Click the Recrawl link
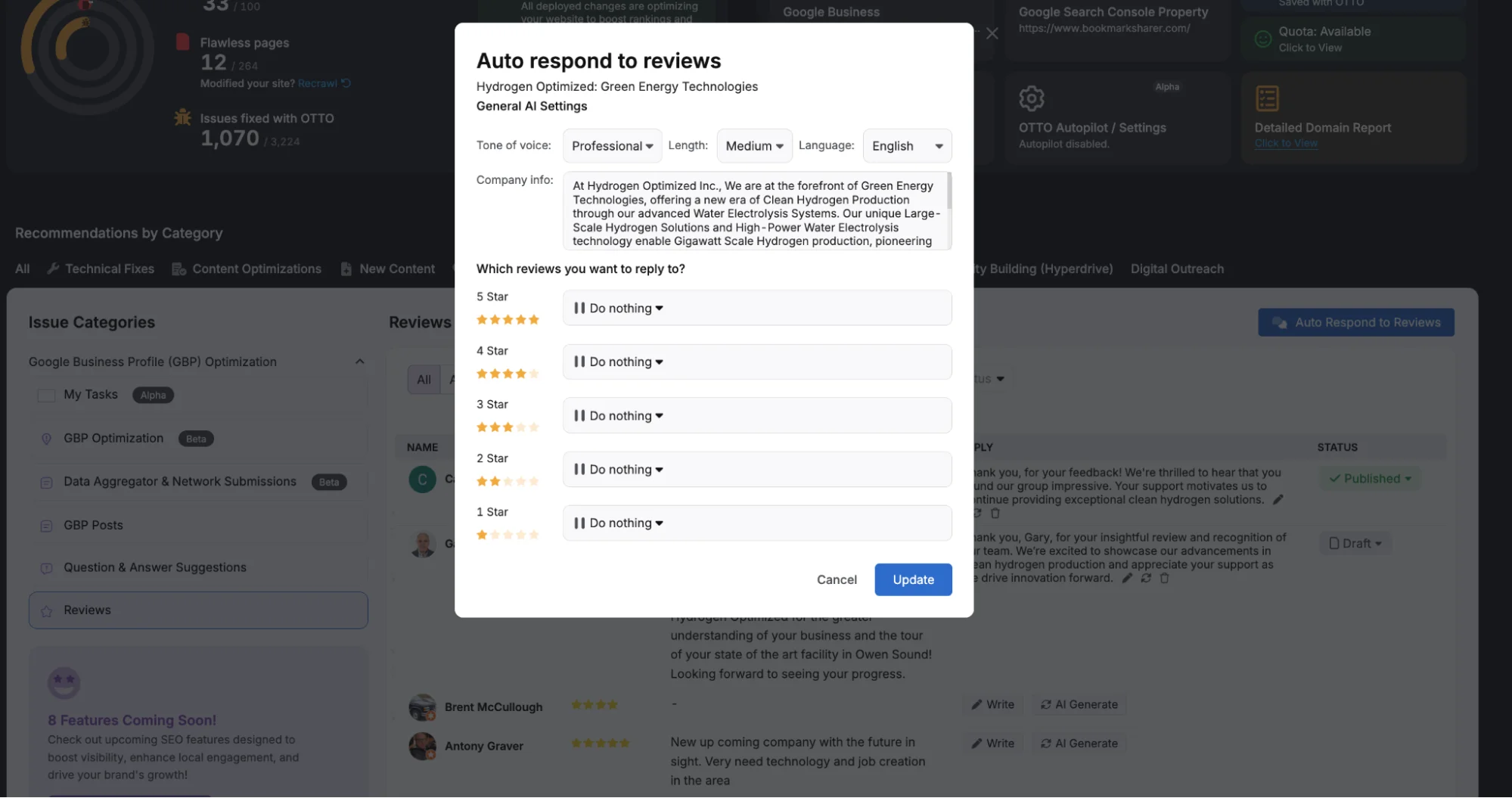 317,83
